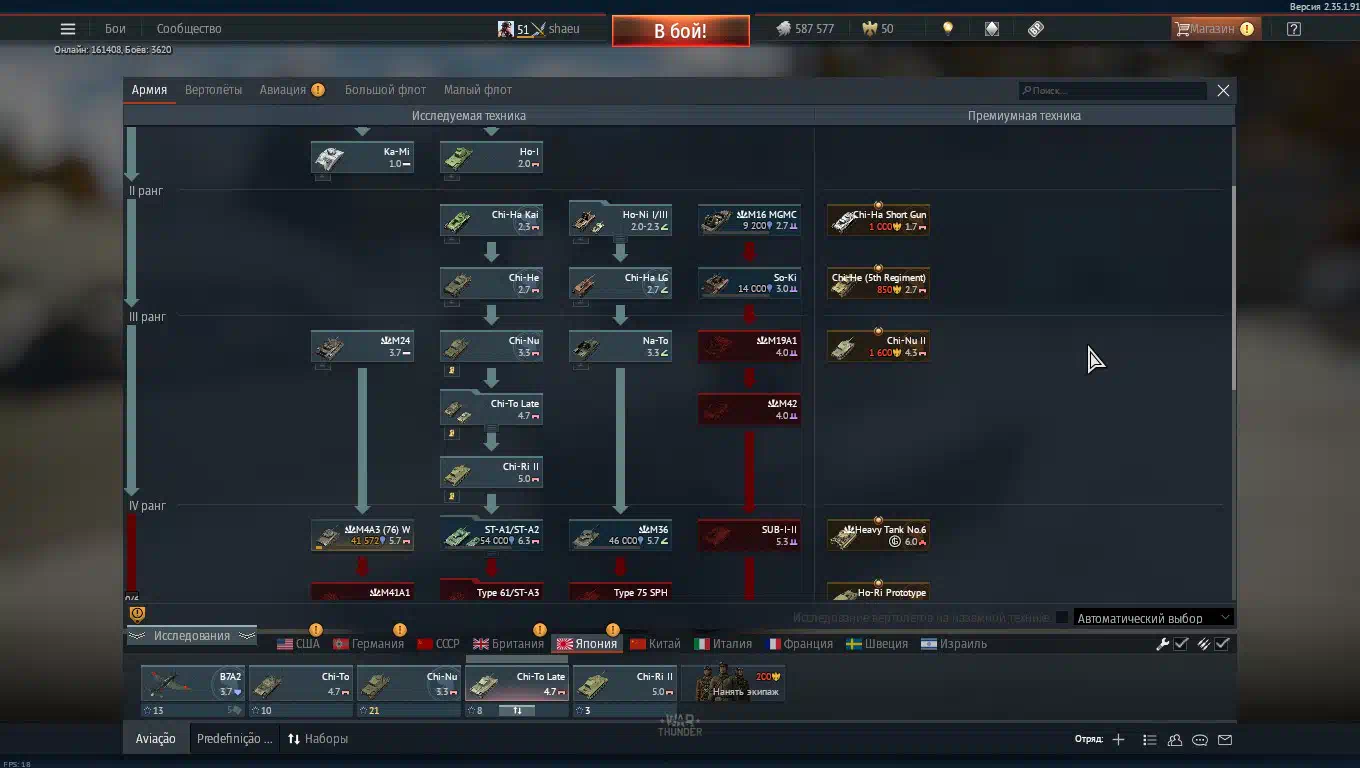
Task: Toggle automatic ammo refill checkbox
Action: pyautogui.click(x=1222, y=644)
